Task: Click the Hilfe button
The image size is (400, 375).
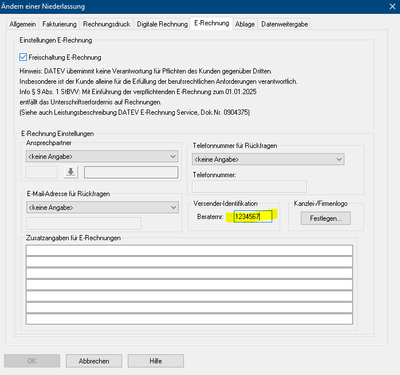Action: [156, 361]
